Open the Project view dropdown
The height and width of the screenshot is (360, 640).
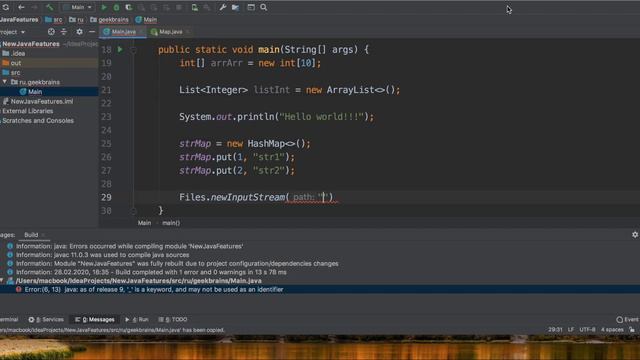coord(12,32)
